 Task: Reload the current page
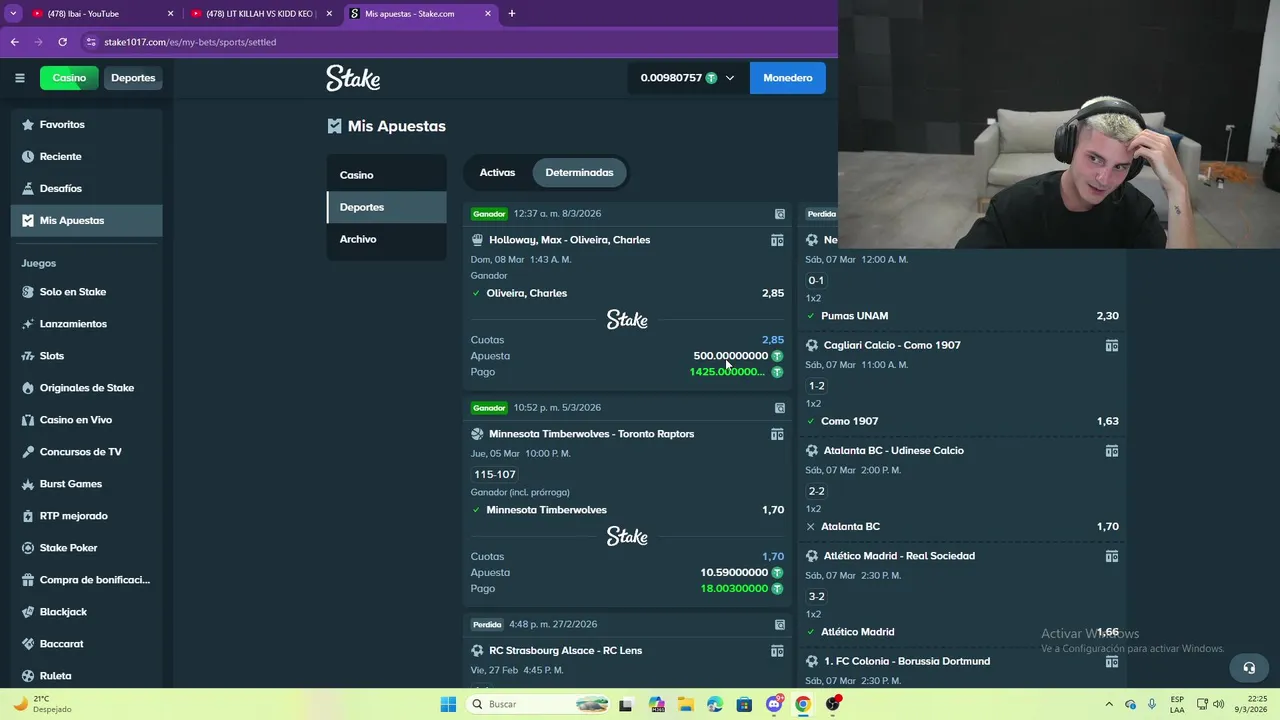pos(62,42)
